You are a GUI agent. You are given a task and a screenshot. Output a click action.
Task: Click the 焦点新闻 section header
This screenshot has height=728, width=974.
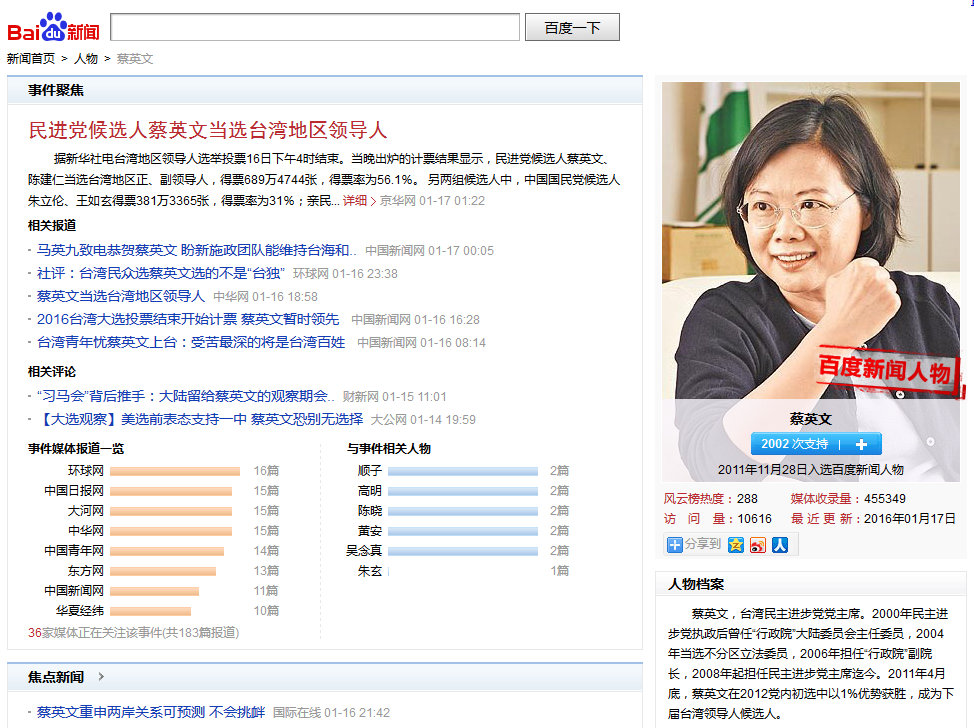pyautogui.click(x=56, y=677)
